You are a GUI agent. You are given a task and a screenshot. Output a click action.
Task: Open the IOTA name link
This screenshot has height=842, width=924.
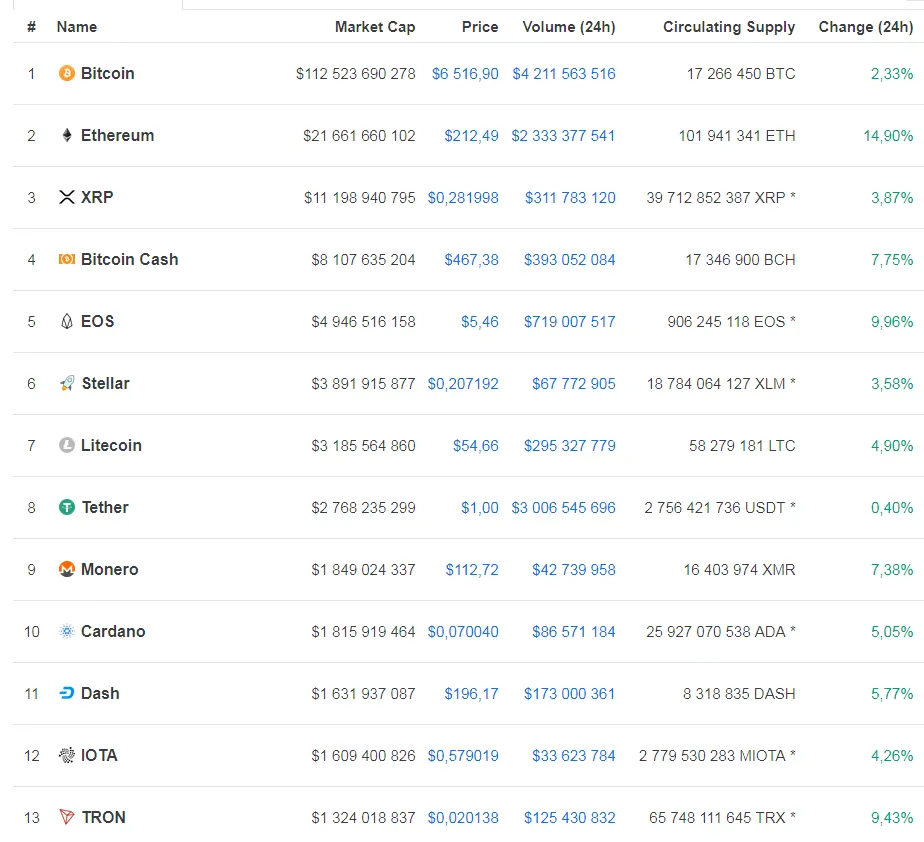click(99, 755)
